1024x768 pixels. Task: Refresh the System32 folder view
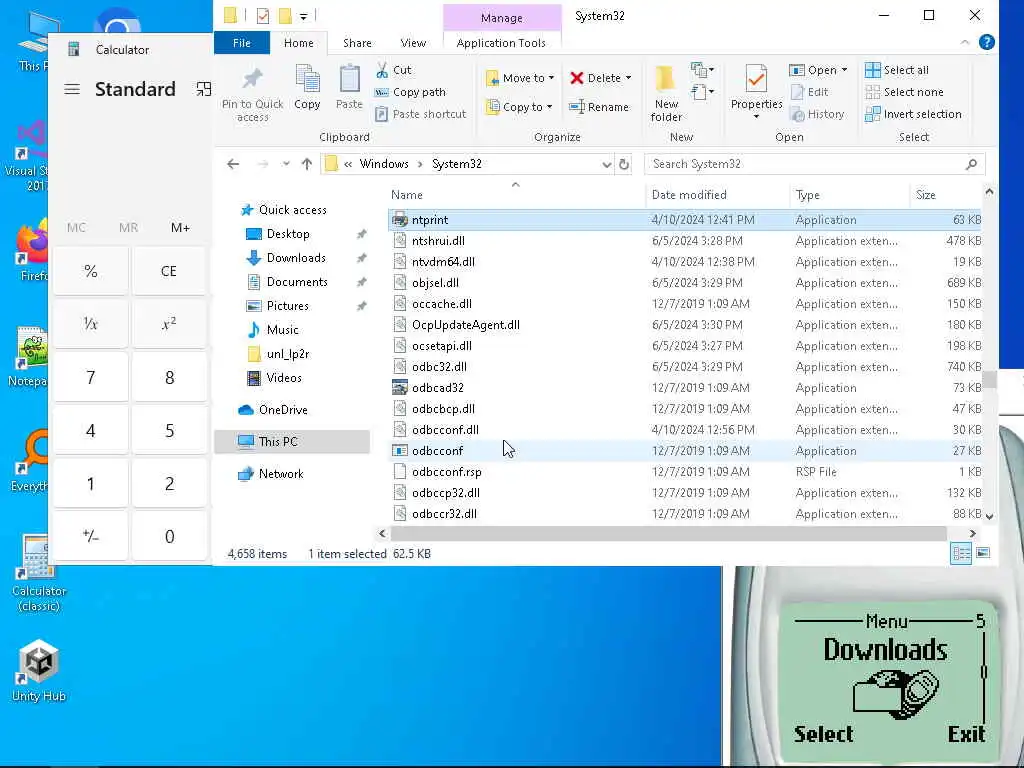(624, 164)
